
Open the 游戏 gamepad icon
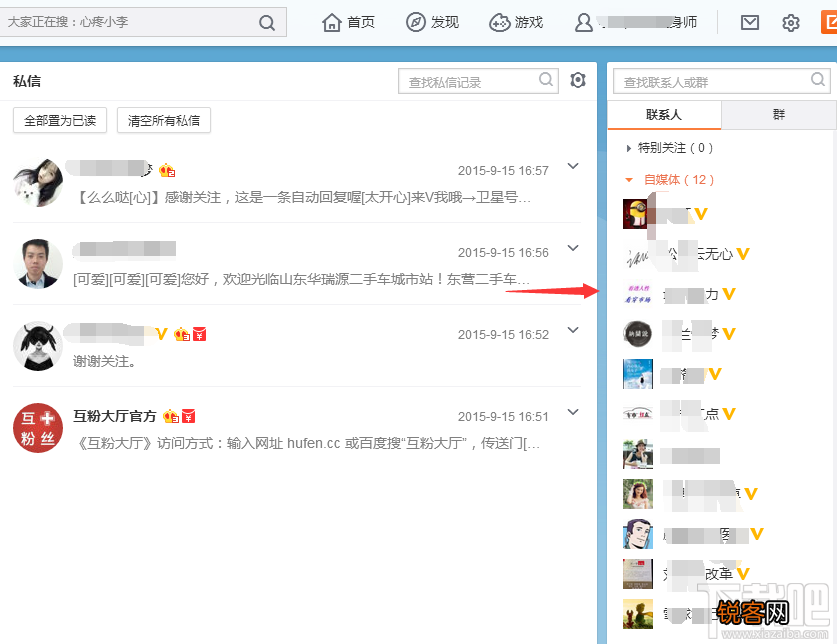[500, 22]
